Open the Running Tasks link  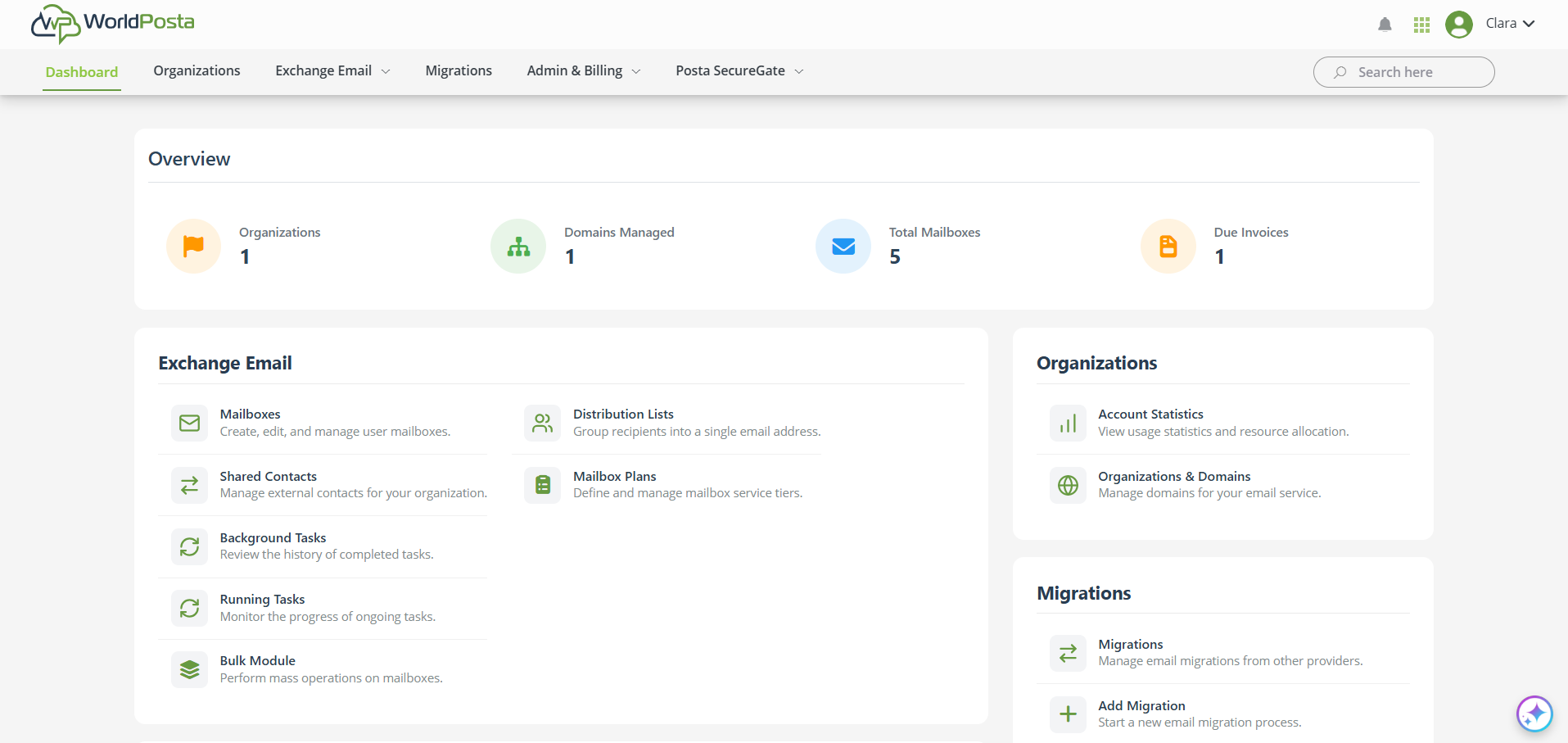pos(262,600)
